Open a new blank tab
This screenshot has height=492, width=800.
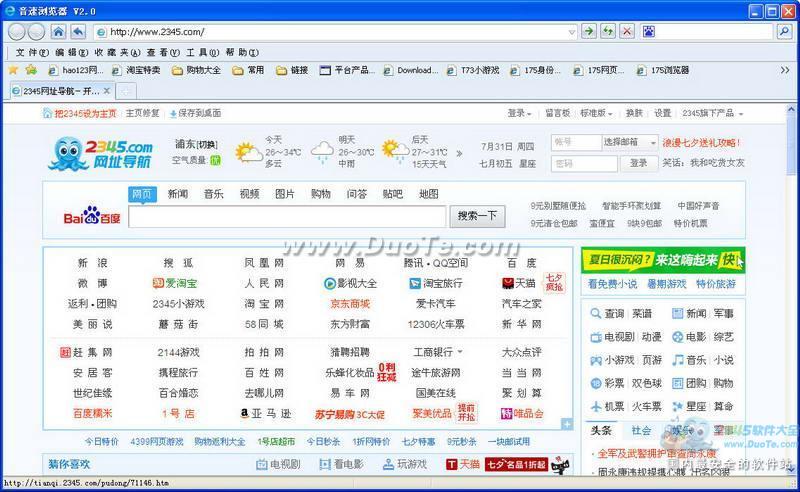[x=126, y=91]
